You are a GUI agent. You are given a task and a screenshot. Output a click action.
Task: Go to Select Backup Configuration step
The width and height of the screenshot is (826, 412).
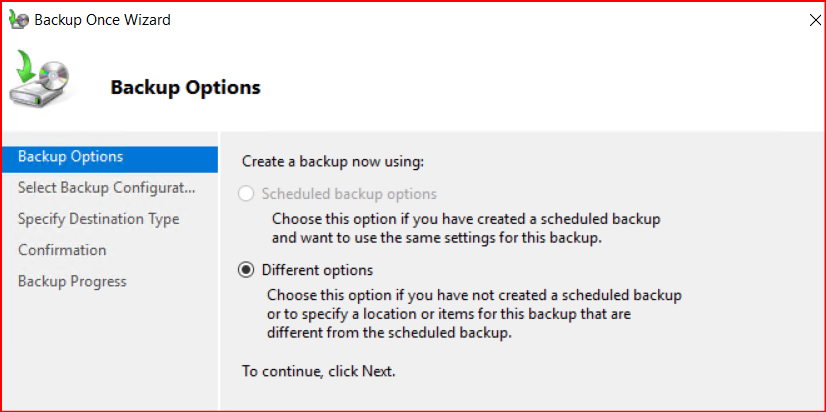(106, 188)
